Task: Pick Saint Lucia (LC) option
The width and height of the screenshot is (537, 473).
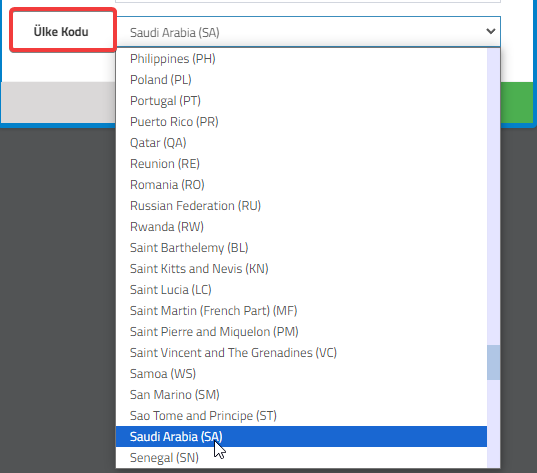Action: pyautogui.click(x=301, y=290)
